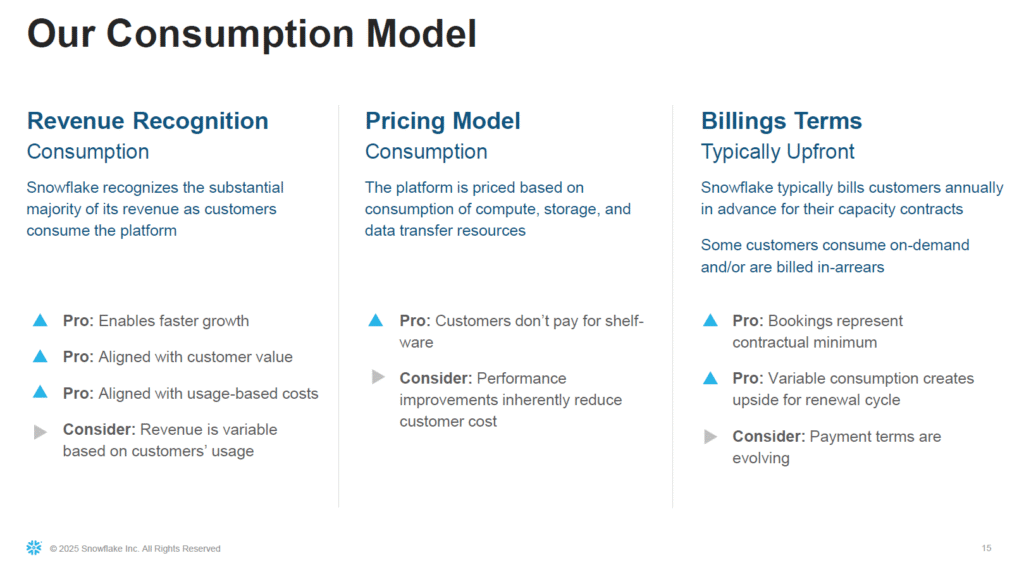Click gray arrow beside 'Payment terms are evolving'
Viewport: 1024px width, 565px height.
711,436
